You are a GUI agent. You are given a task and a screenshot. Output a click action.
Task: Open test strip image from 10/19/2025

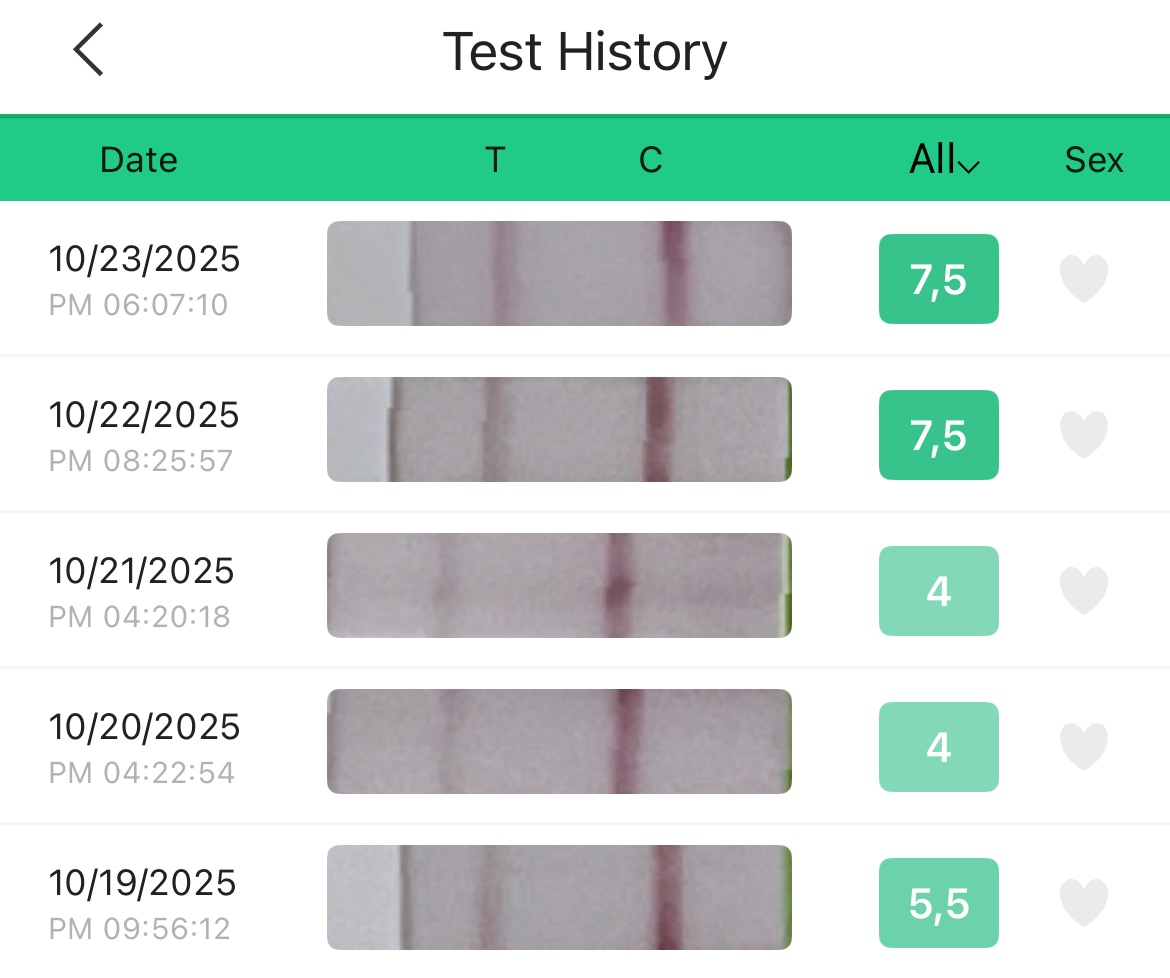click(559, 898)
